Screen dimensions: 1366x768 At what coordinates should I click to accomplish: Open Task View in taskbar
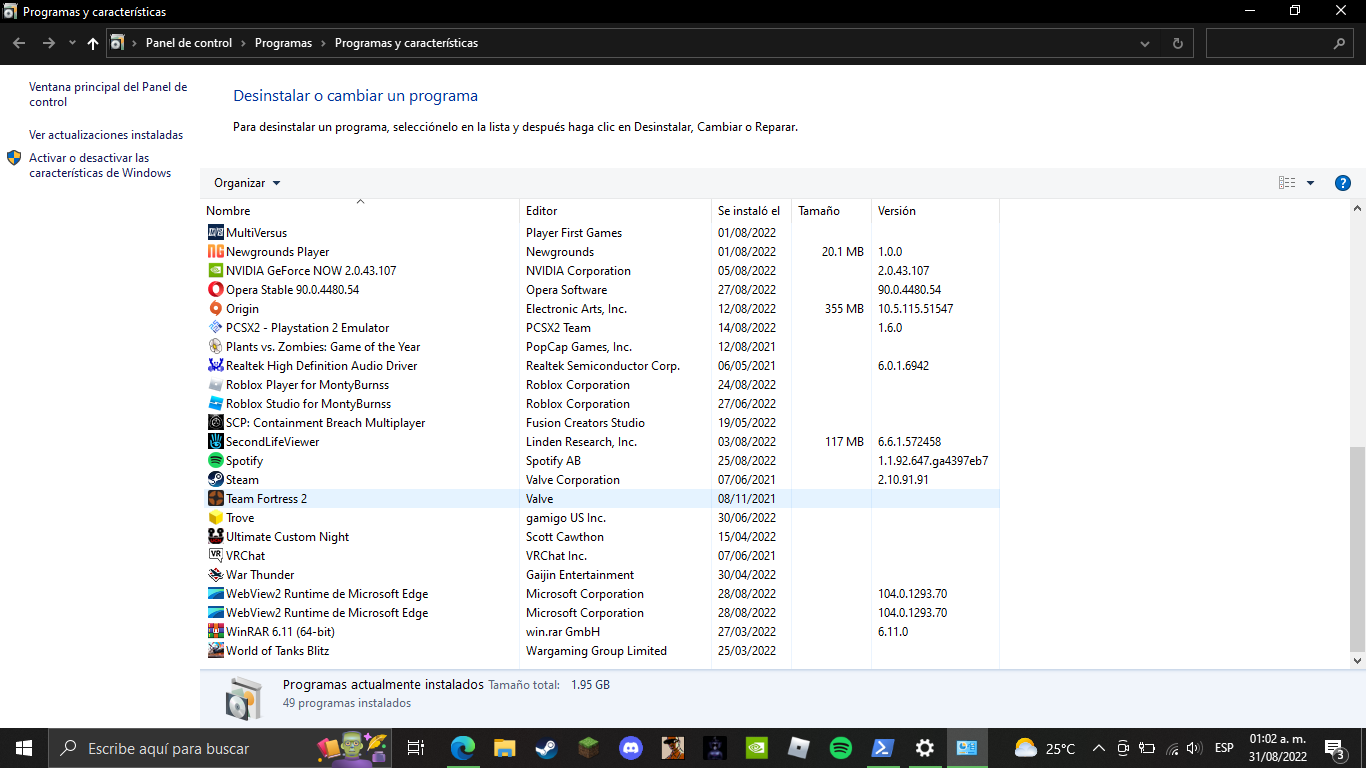(x=416, y=748)
